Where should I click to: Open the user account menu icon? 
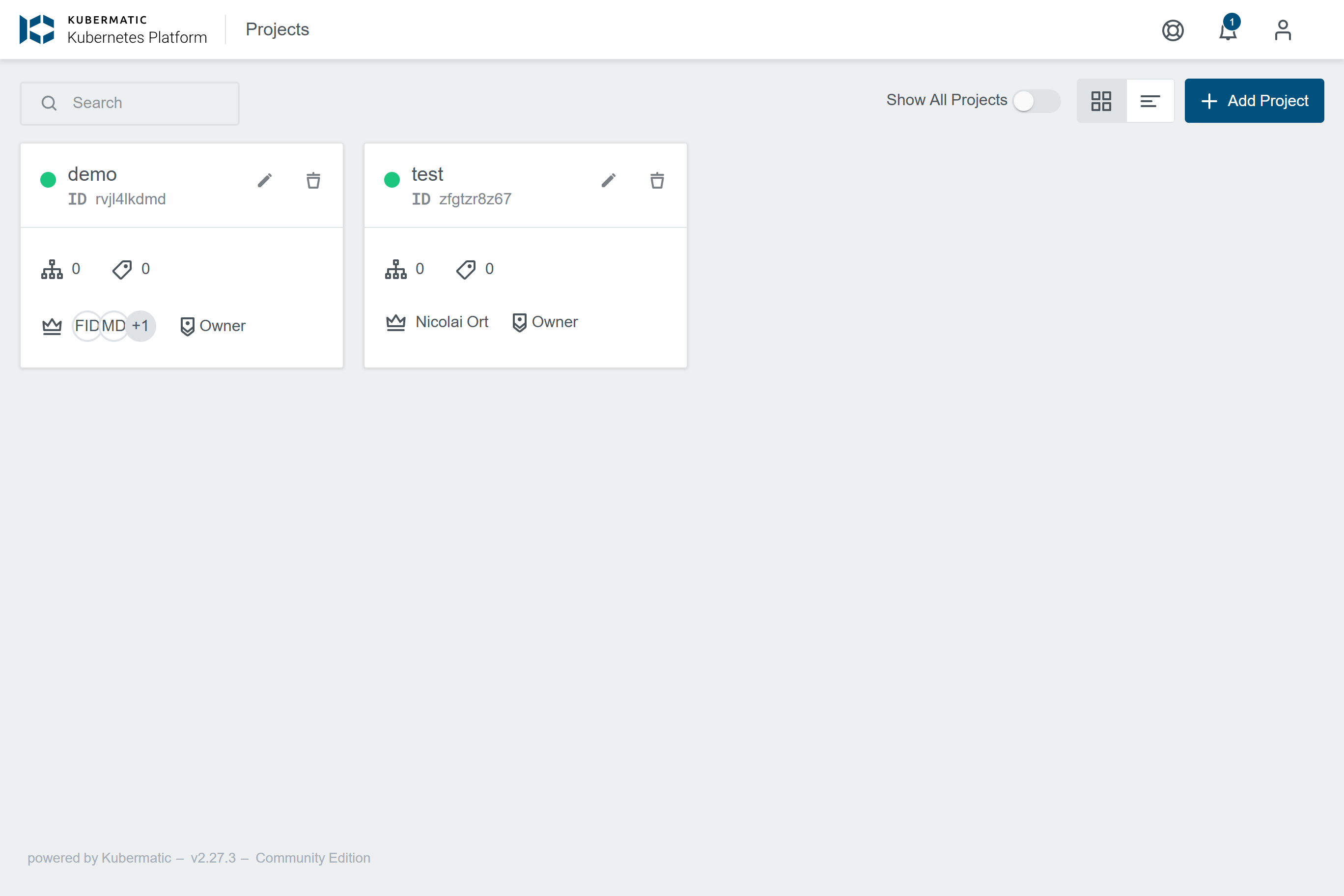tap(1282, 30)
